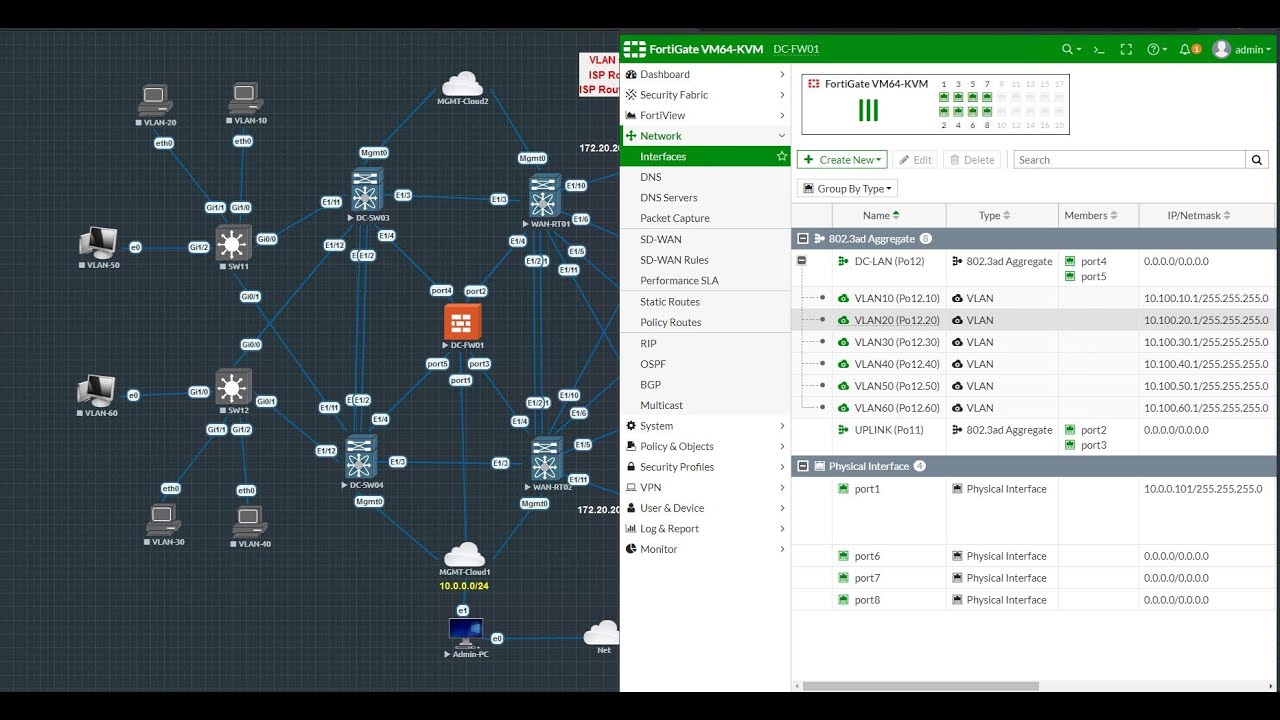Expand the Dashboard menu
The height and width of the screenshot is (720, 1280).
coord(705,74)
